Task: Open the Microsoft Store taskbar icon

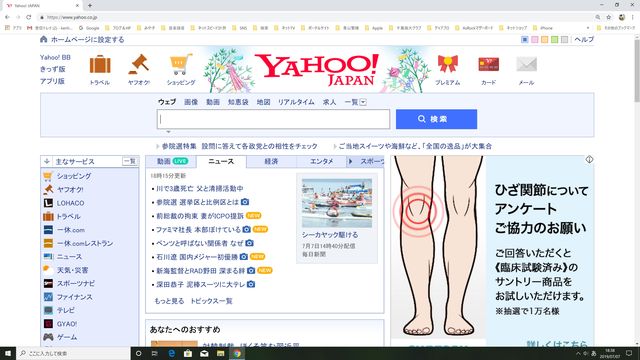Action: pyautogui.click(x=188, y=353)
